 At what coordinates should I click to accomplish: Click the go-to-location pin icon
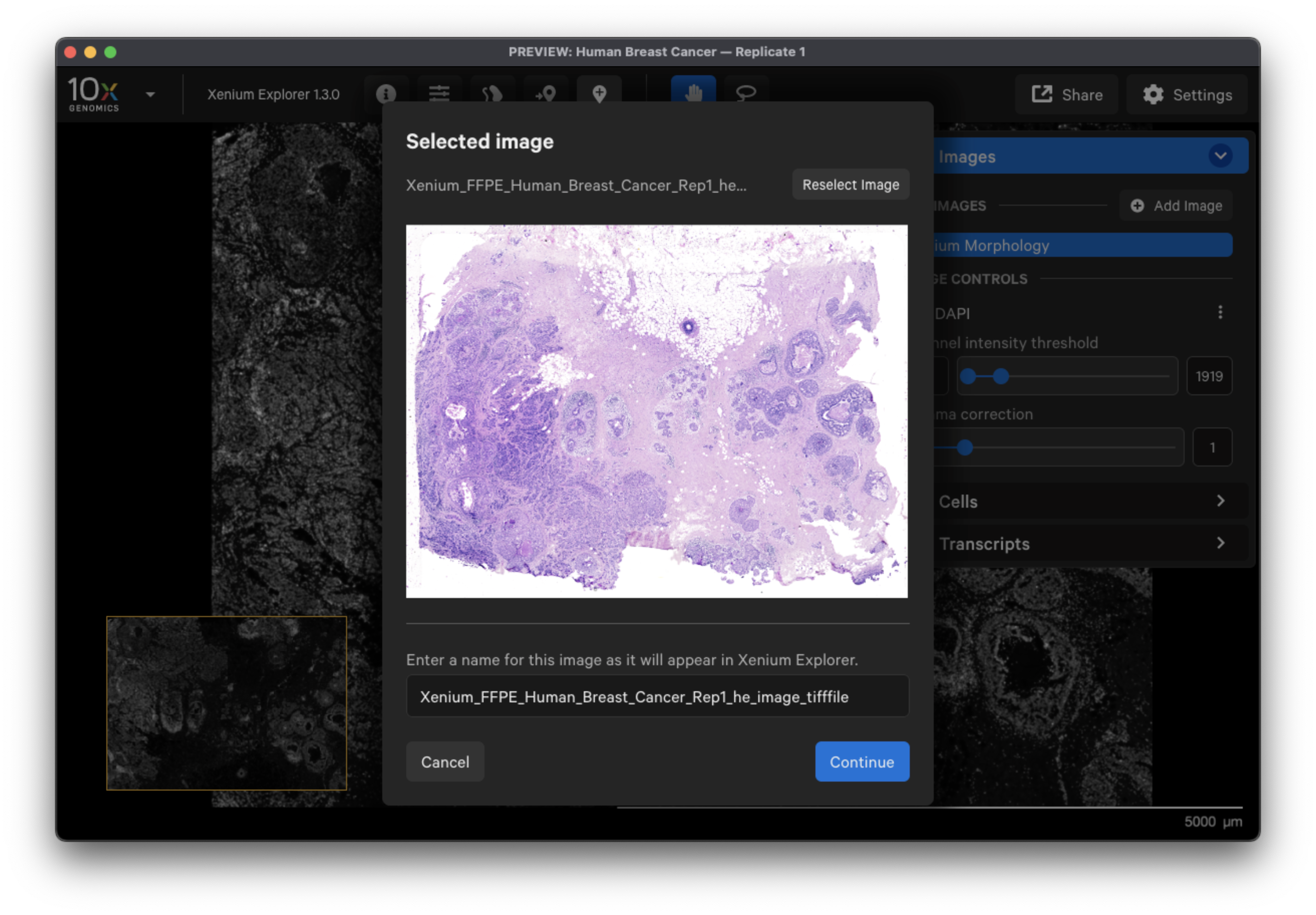(546, 93)
